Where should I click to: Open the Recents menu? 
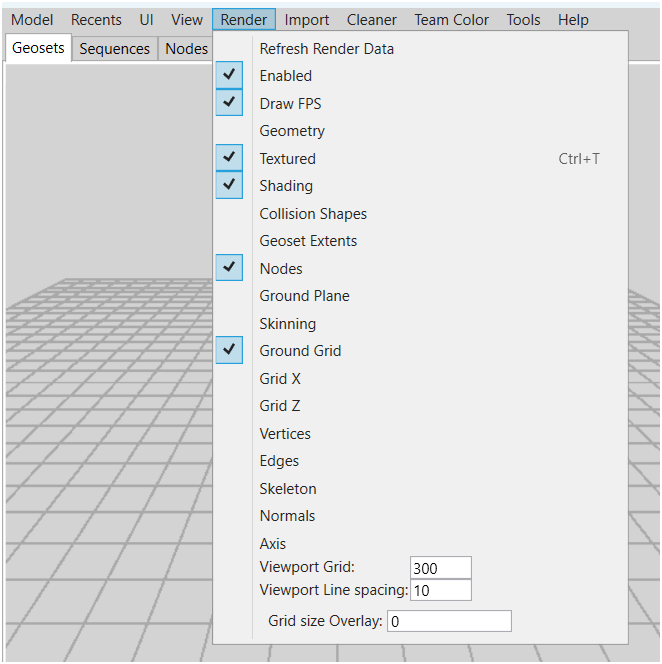coord(96,20)
